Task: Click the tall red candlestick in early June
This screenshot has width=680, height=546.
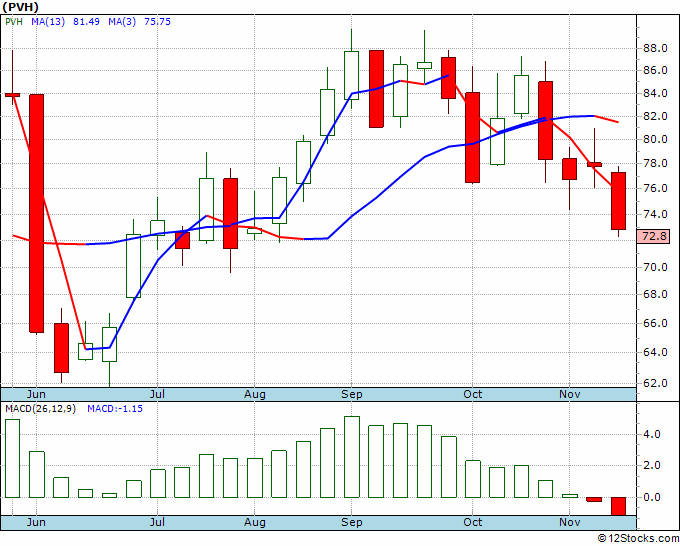Action: [x=36, y=213]
